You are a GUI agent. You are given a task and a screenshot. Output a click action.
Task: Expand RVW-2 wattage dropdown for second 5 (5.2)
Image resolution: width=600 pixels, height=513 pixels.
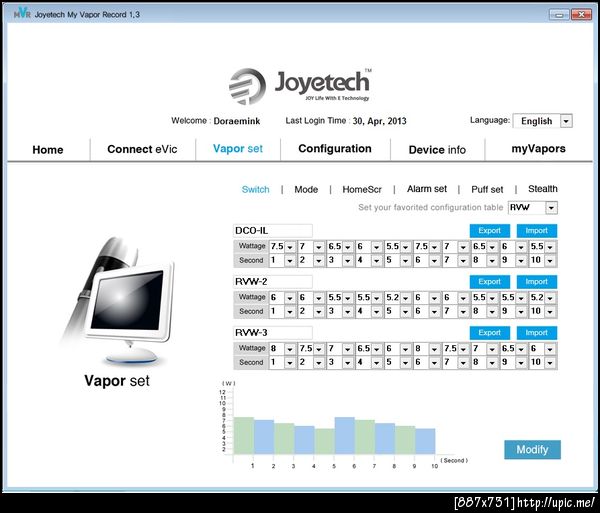(x=406, y=298)
